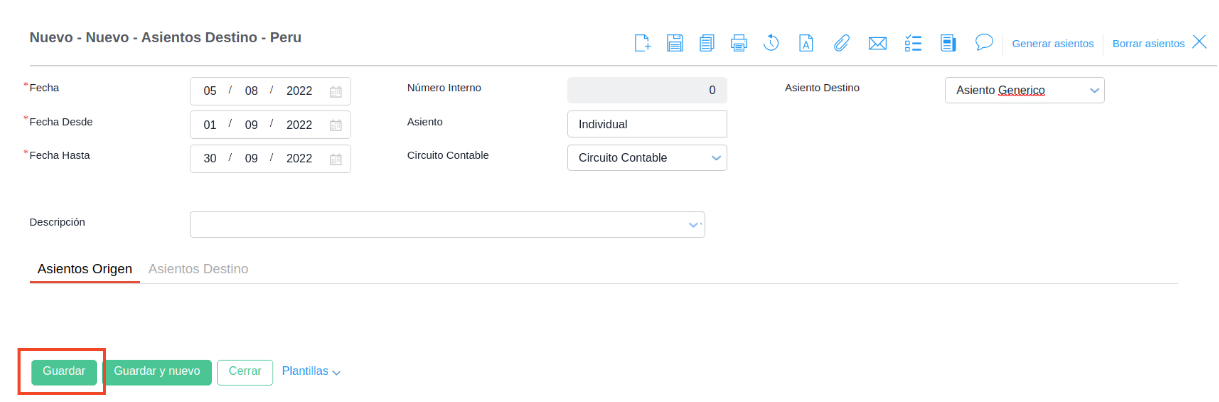
Task: Open the history clock icon
Action: point(771,43)
